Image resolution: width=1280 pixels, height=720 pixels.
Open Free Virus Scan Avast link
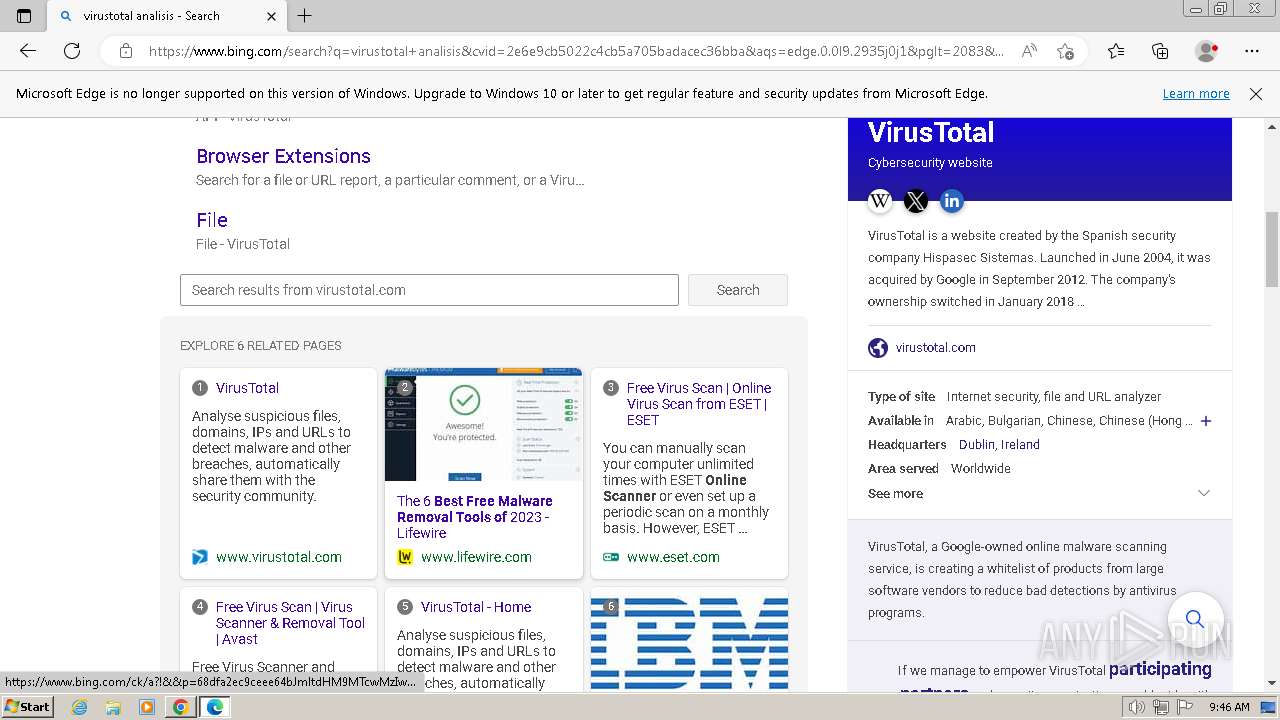coord(290,623)
